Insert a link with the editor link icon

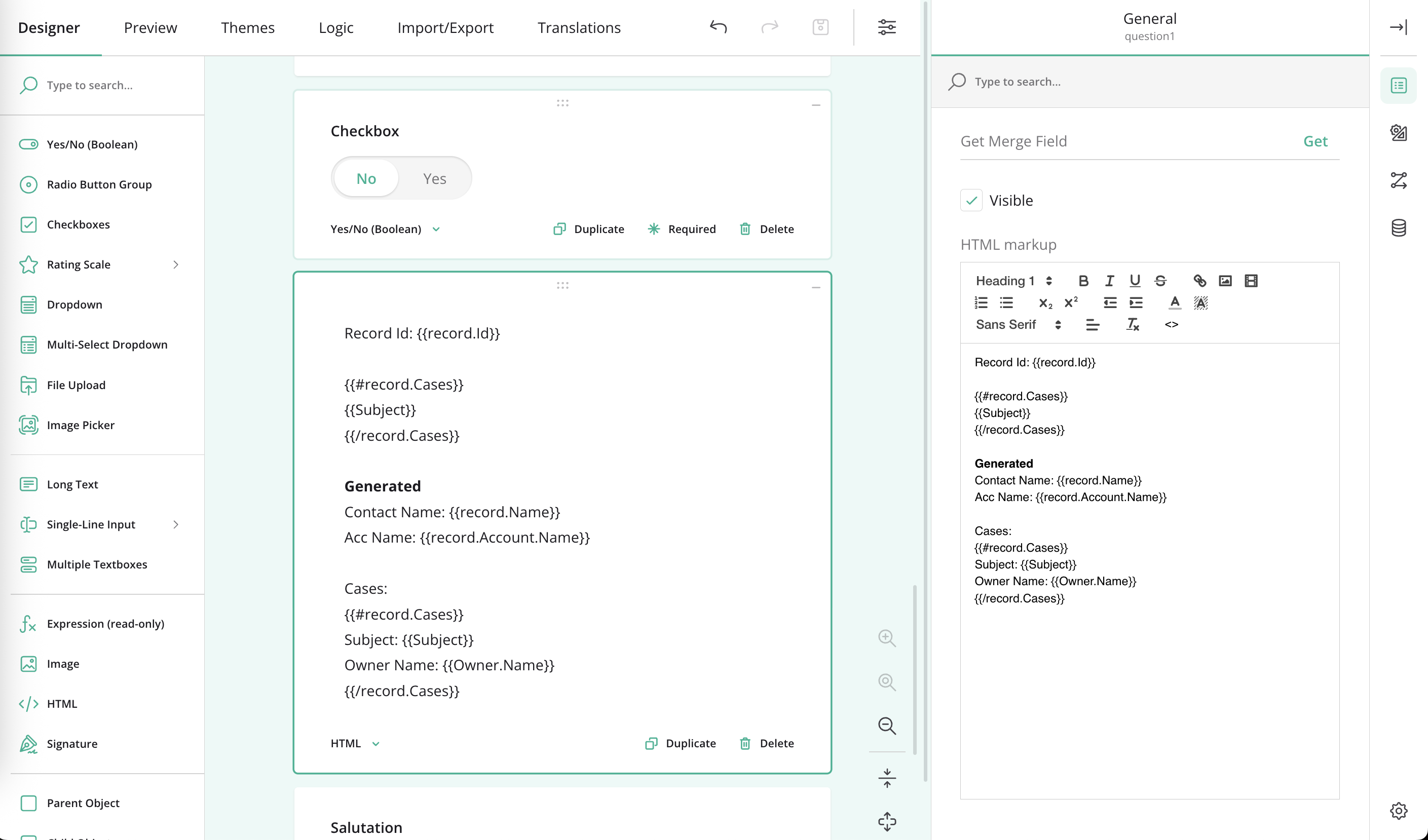click(1199, 280)
